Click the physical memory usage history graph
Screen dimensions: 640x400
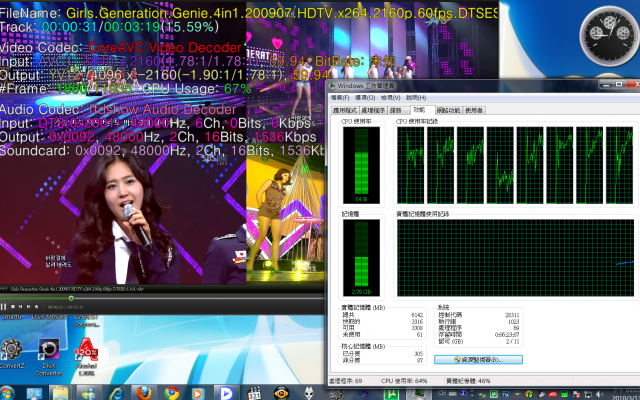click(516, 258)
